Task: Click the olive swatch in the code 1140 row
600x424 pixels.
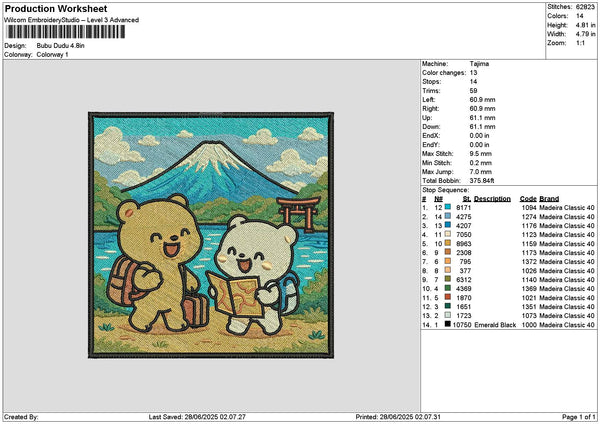Action: point(447,279)
